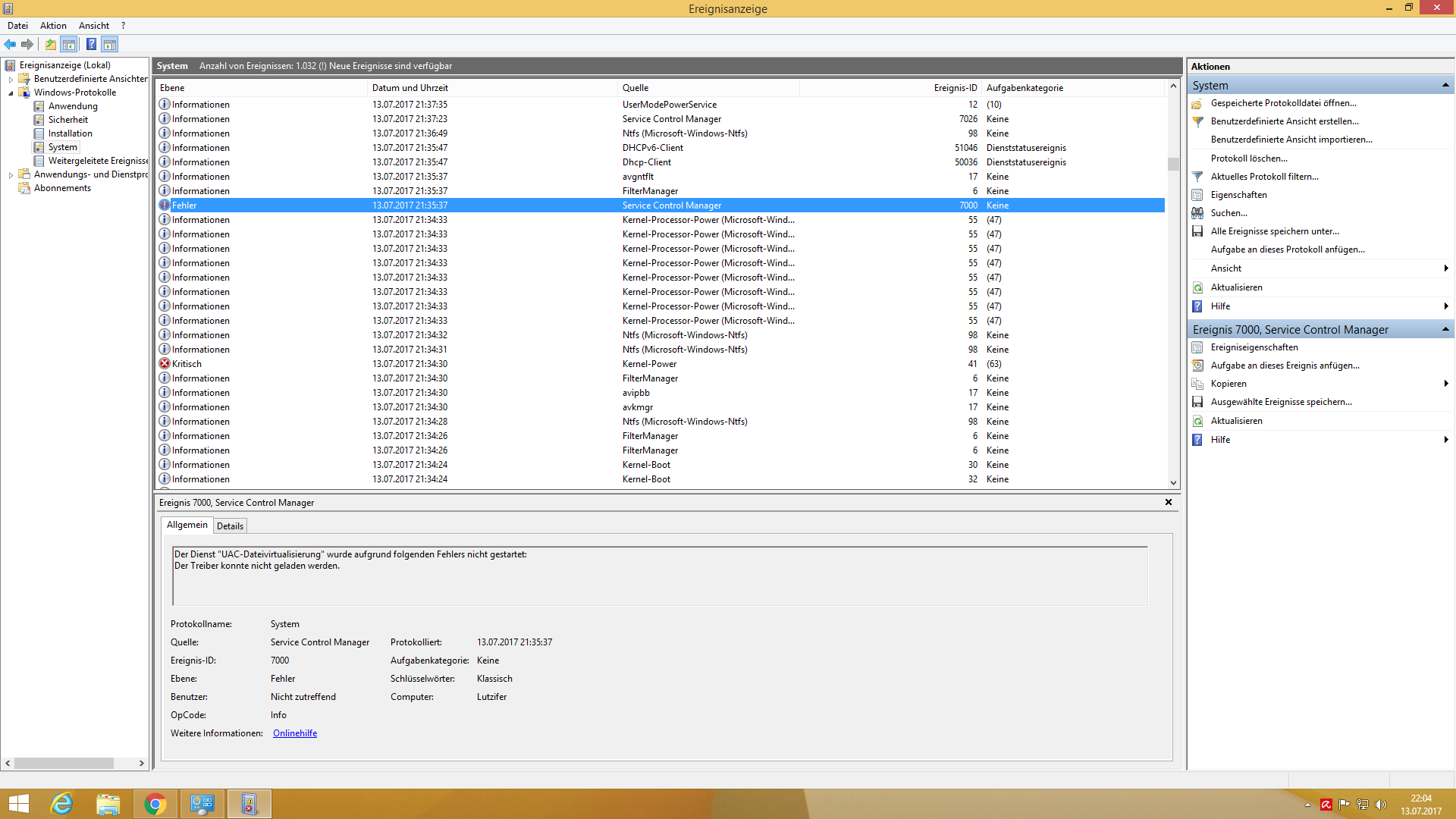Click the blue help toolbar icon
The height and width of the screenshot is (819, 1456).
point(91,44)
